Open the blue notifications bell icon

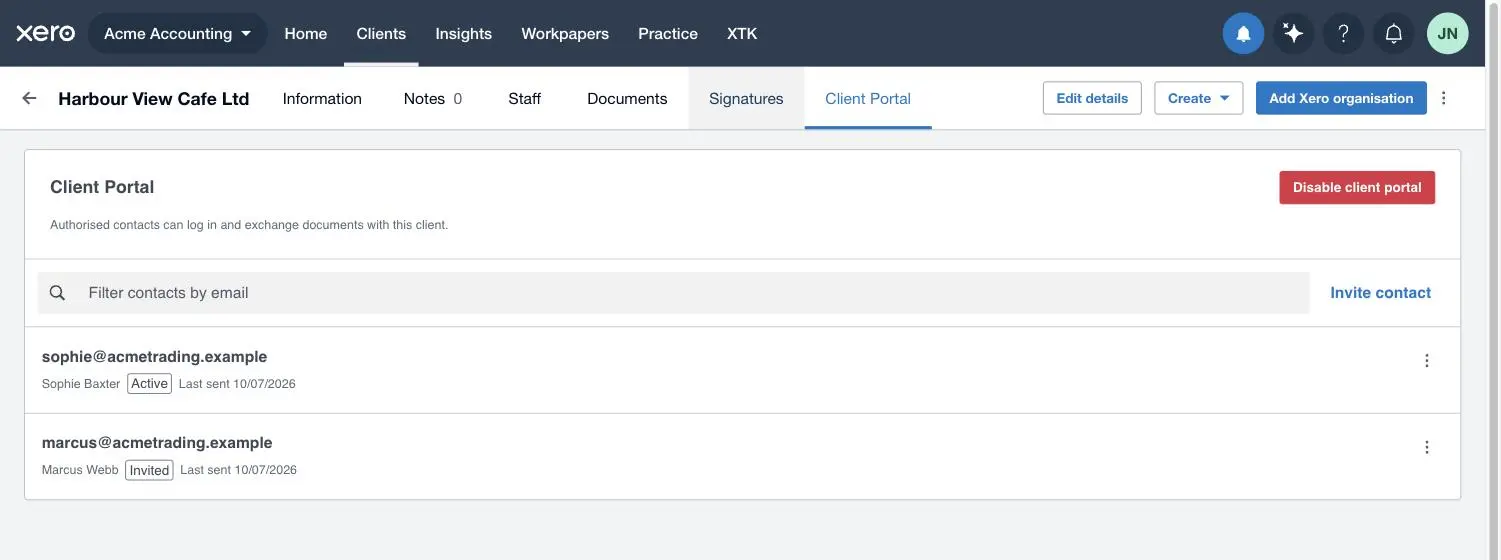click(x=1243, y=33)
